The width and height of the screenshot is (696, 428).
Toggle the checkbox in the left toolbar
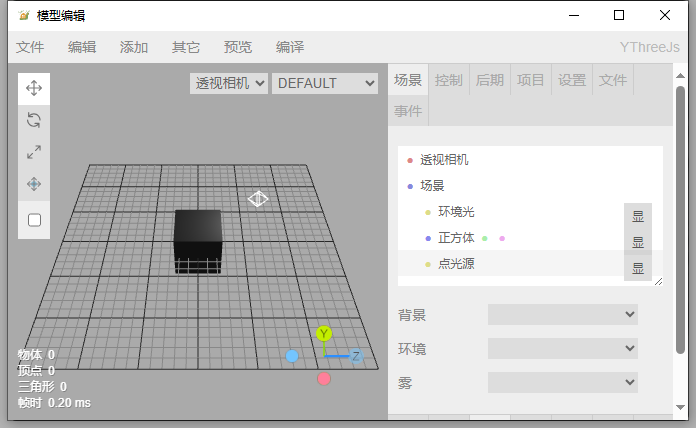34,220
